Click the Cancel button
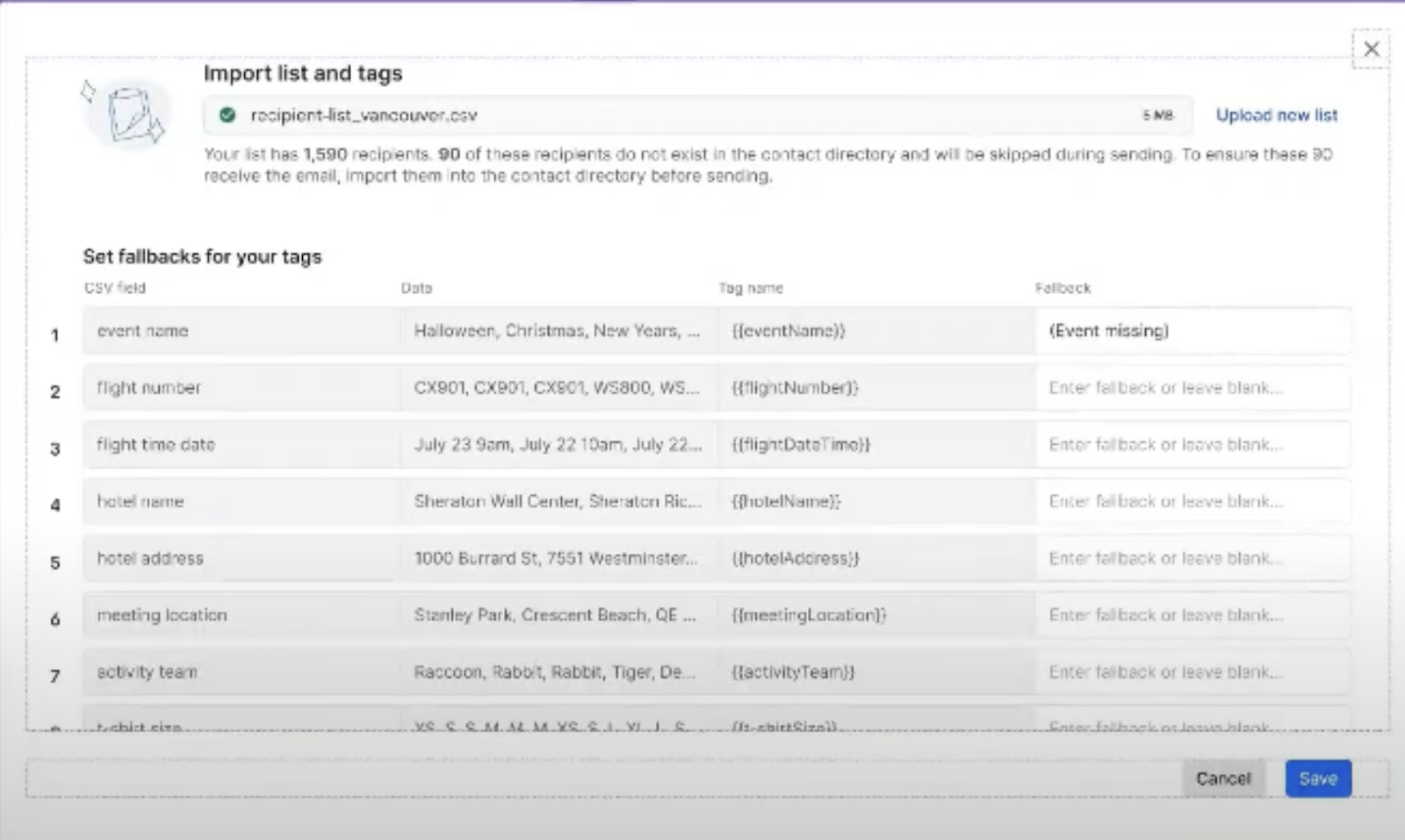 1223,778
